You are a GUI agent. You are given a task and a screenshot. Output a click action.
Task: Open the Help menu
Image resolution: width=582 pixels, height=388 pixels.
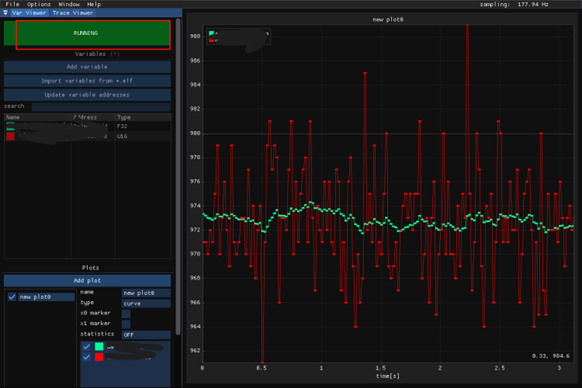(94, 4)
